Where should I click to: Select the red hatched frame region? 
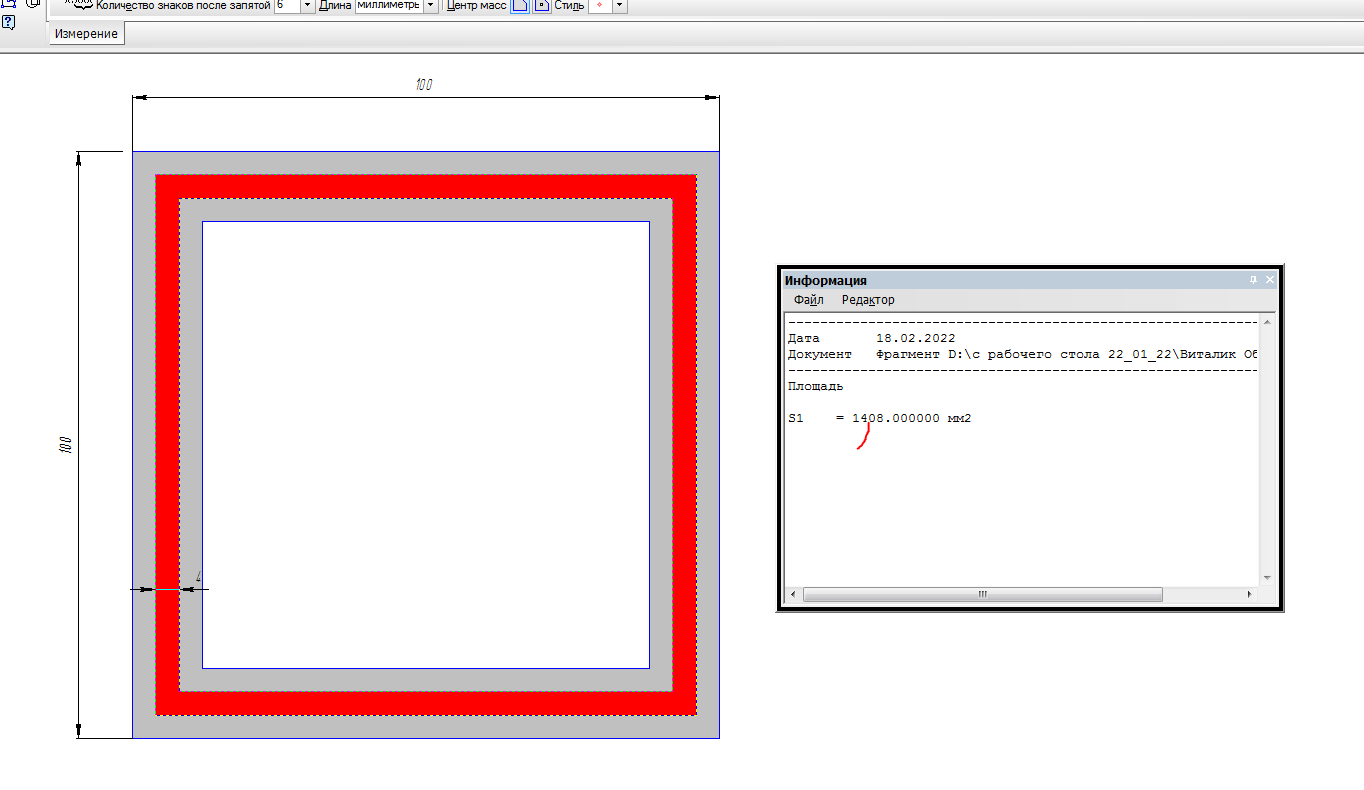coord(425,187)
